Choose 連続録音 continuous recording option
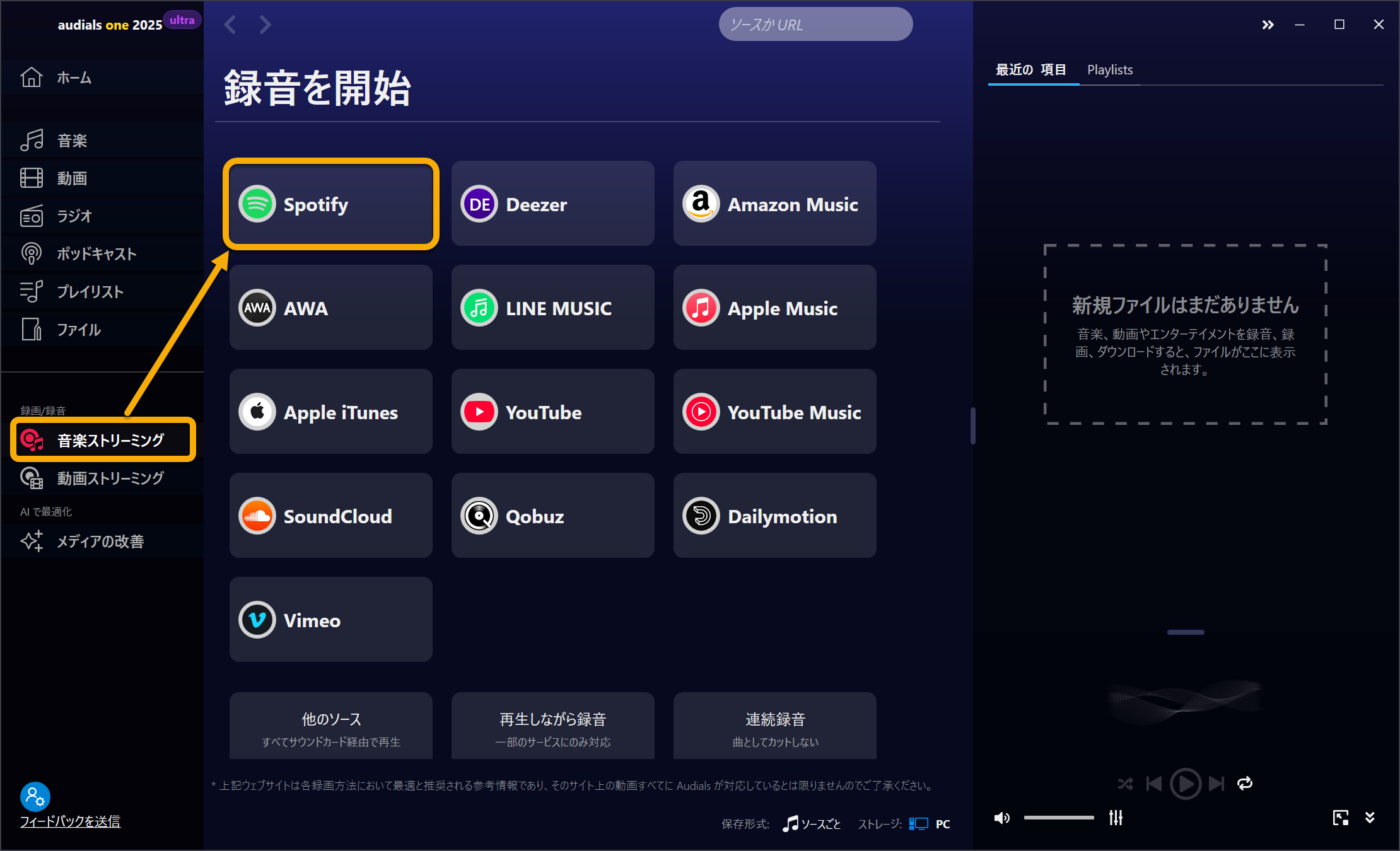 point(775,726)
